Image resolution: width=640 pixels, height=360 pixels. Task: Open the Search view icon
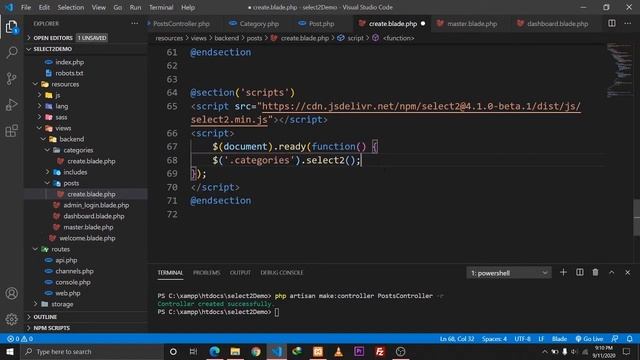pos(11,53)
